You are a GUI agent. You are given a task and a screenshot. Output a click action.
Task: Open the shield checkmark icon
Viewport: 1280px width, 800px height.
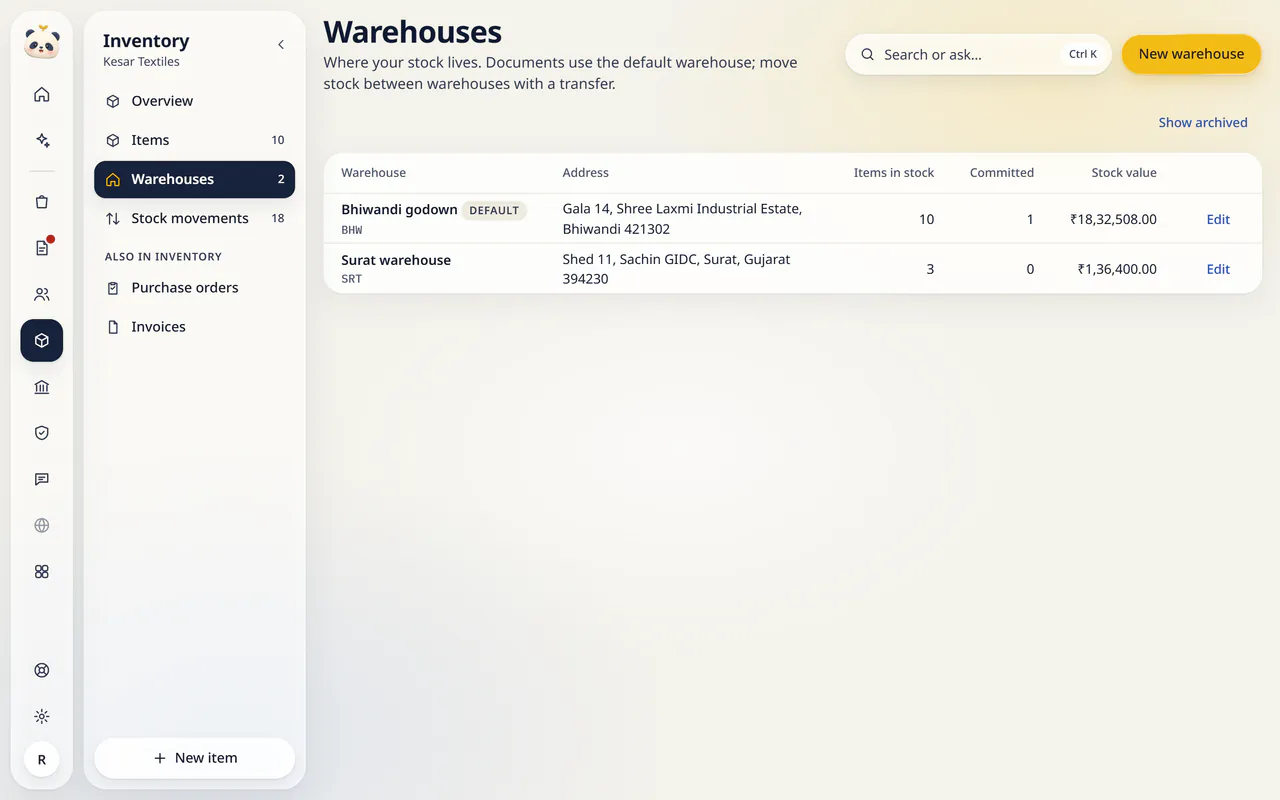click(42, 433)
